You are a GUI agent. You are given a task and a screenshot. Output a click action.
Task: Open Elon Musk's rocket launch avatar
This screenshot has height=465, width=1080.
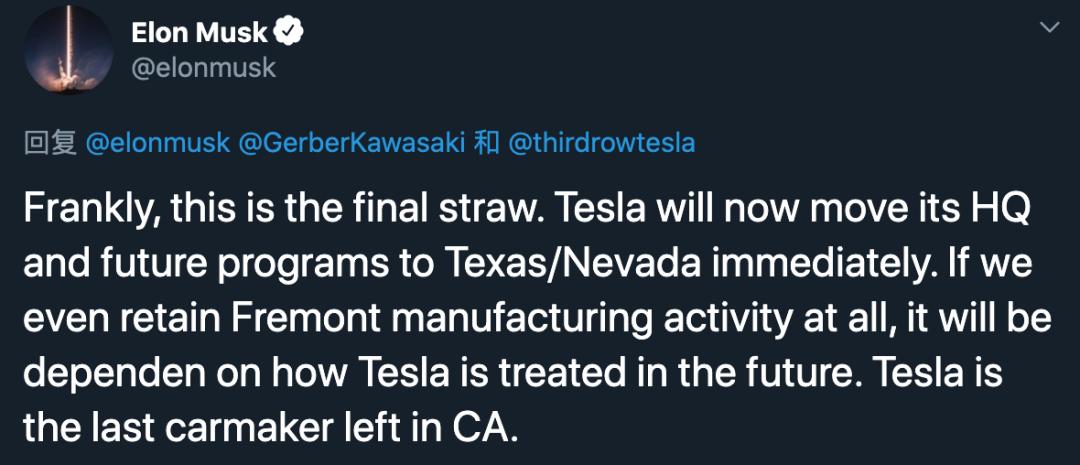pos(68,50)
